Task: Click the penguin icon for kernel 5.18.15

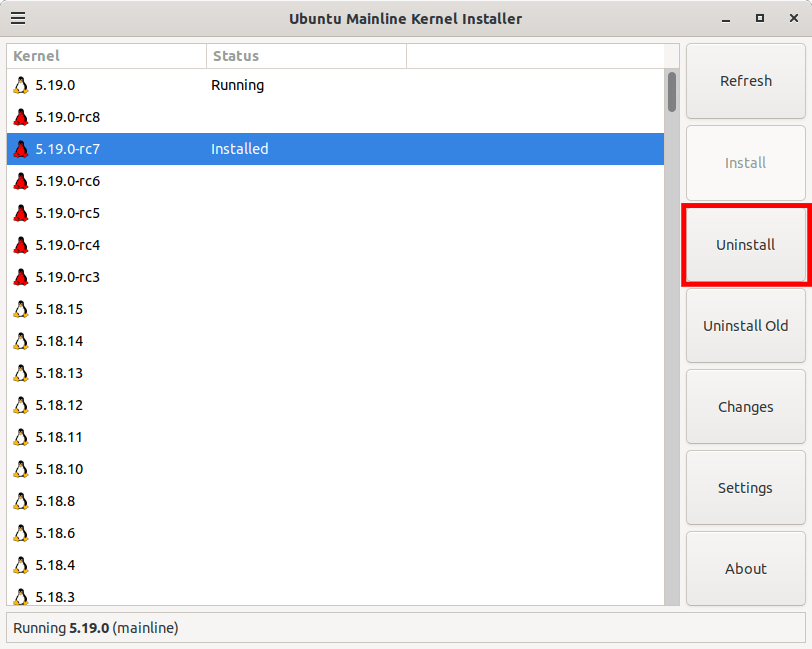Action: 21,309
